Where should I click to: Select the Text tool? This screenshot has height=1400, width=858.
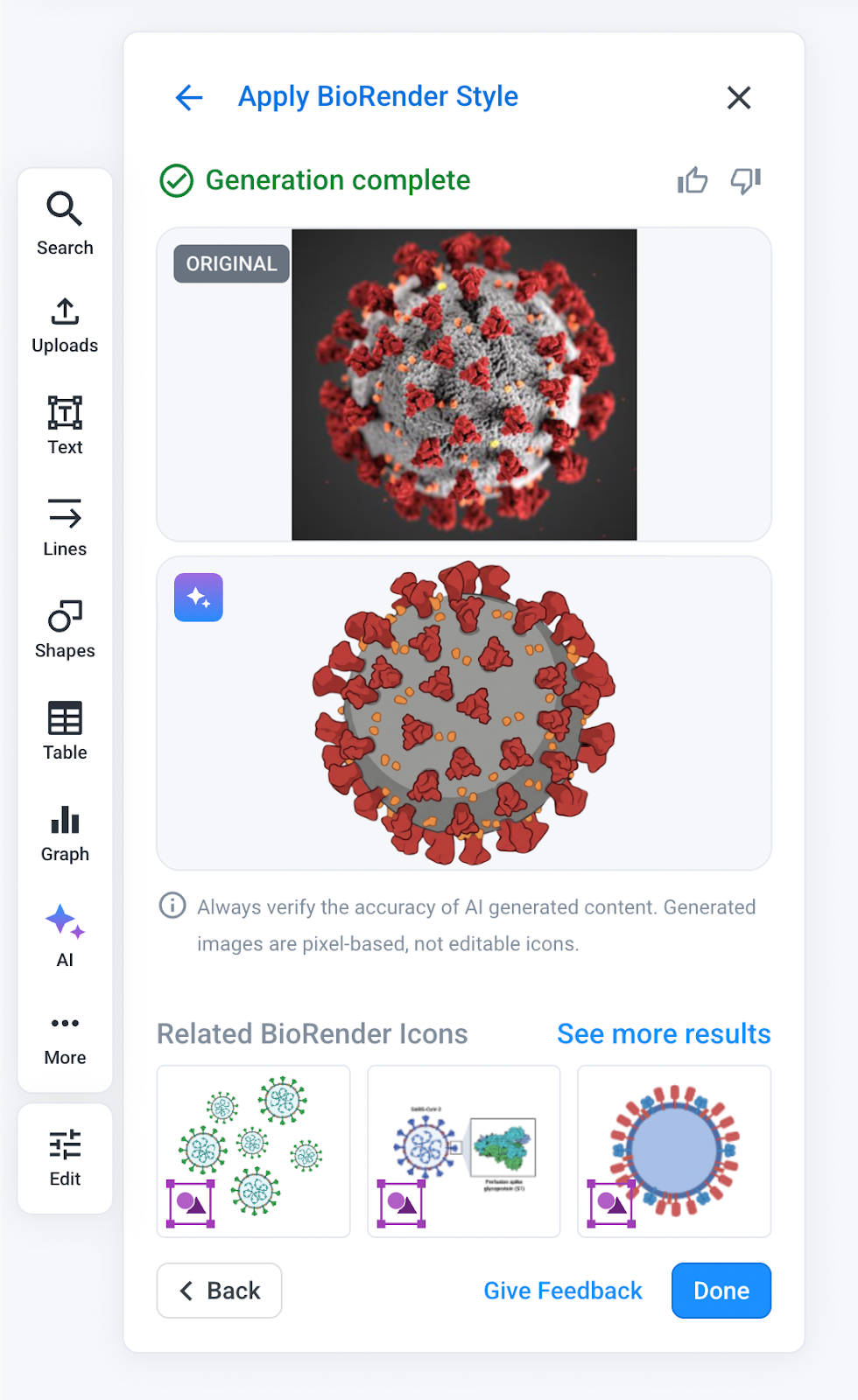tap(65, 425)
